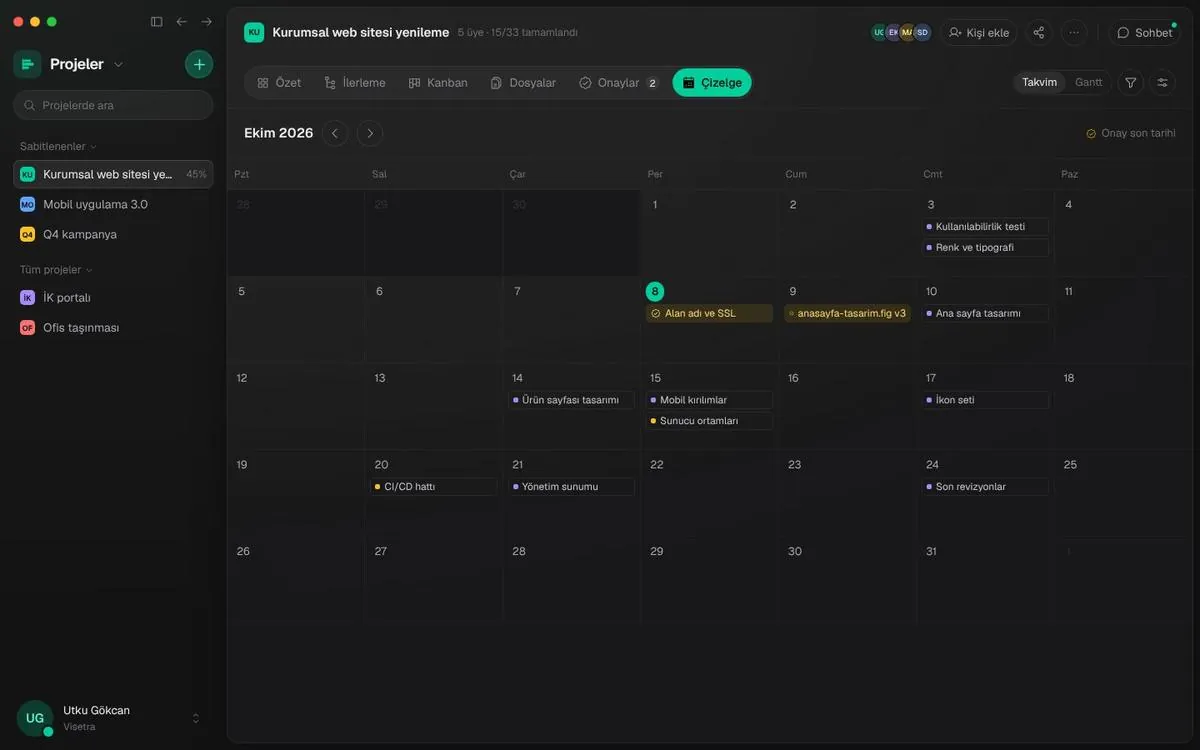Click the 45% progress label
Screen dimensions: 1200x750
tap(196, 174)
